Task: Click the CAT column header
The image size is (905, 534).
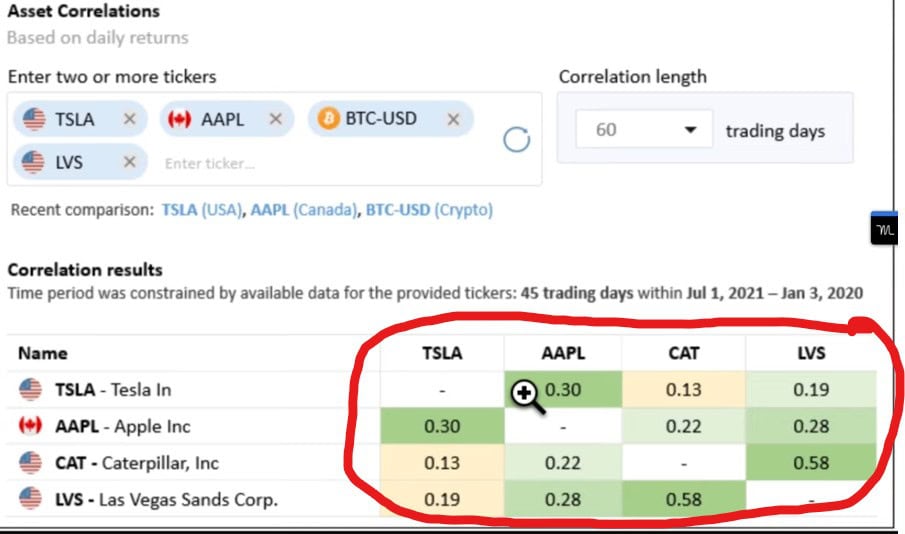Action: click(x=683, y=353)
